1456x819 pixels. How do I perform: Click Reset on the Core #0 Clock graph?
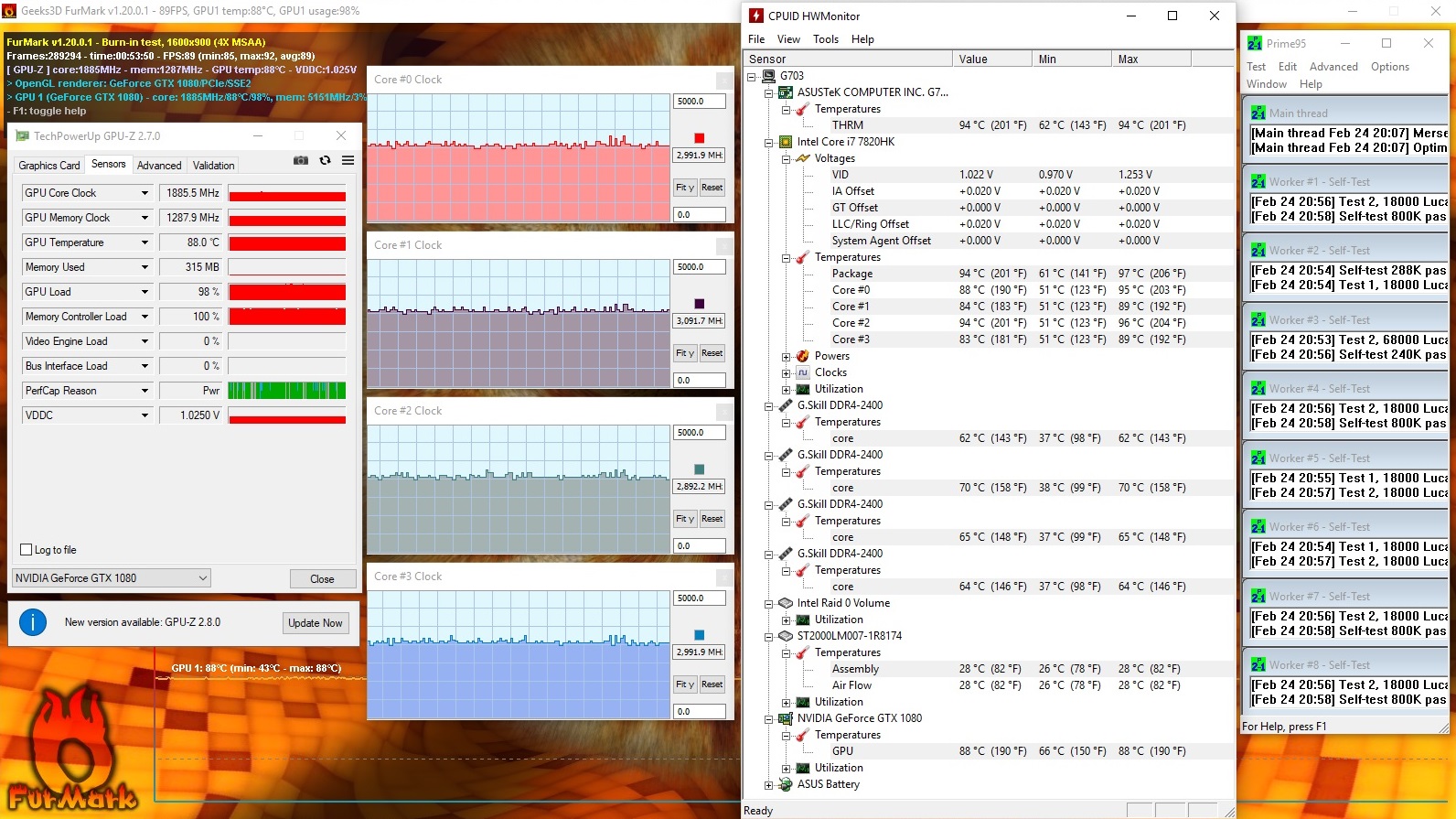[712, 188]
